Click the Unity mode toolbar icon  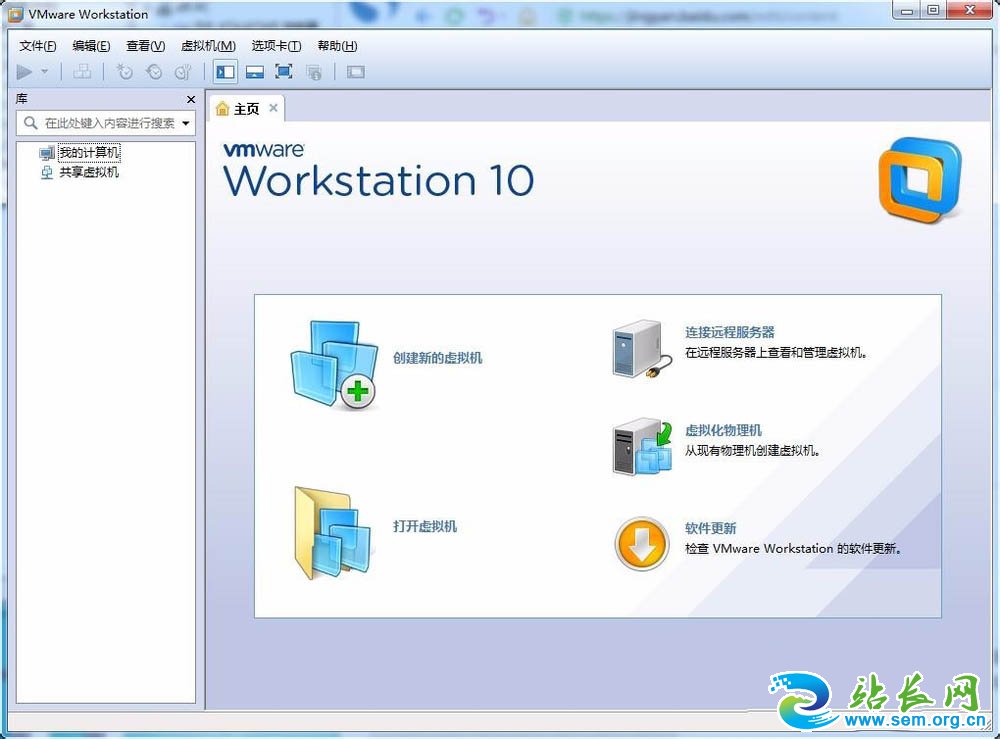pos(314,72)
